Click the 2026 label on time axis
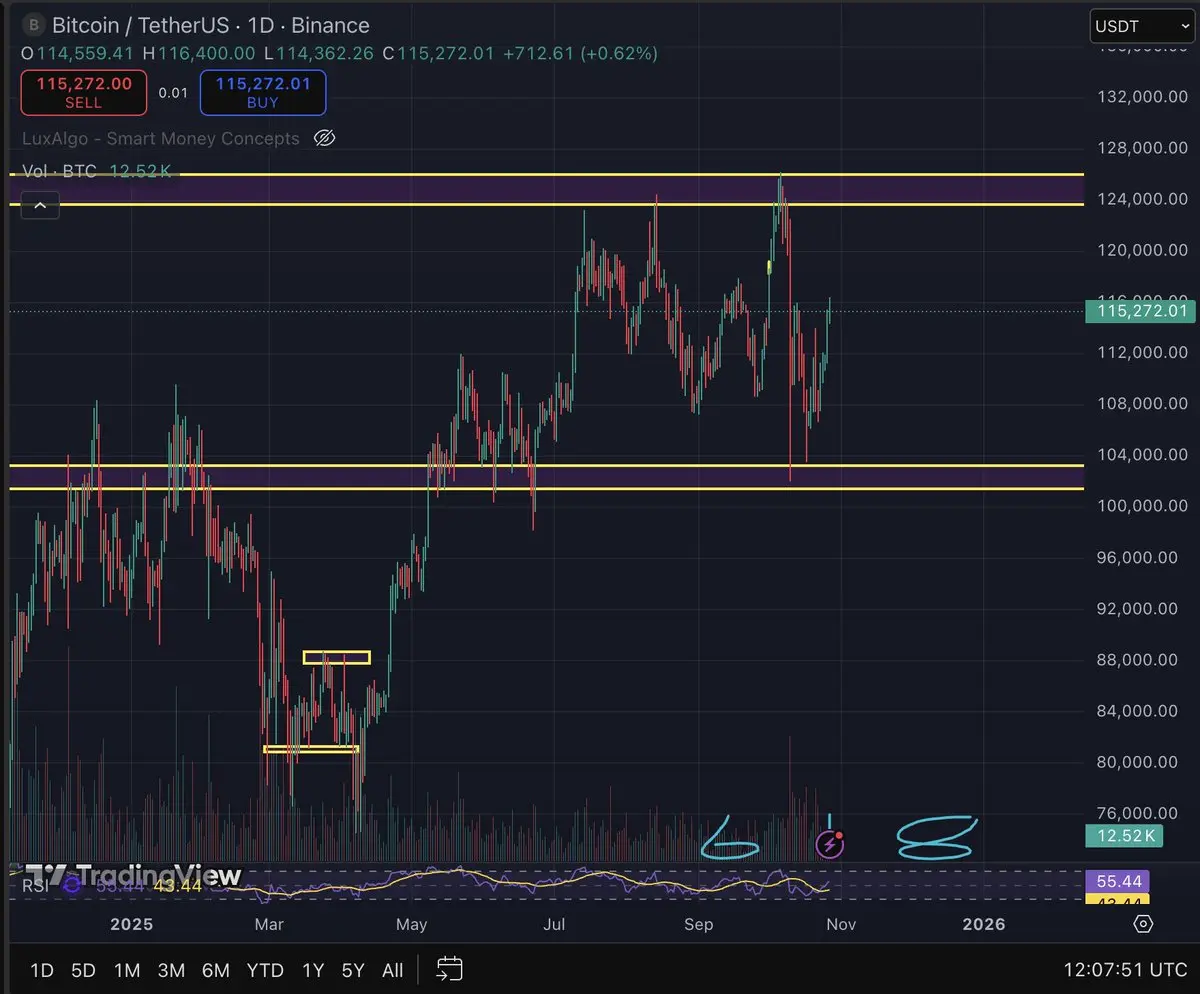The height and width of the screenshot is (994, 1200). point(984,924)
